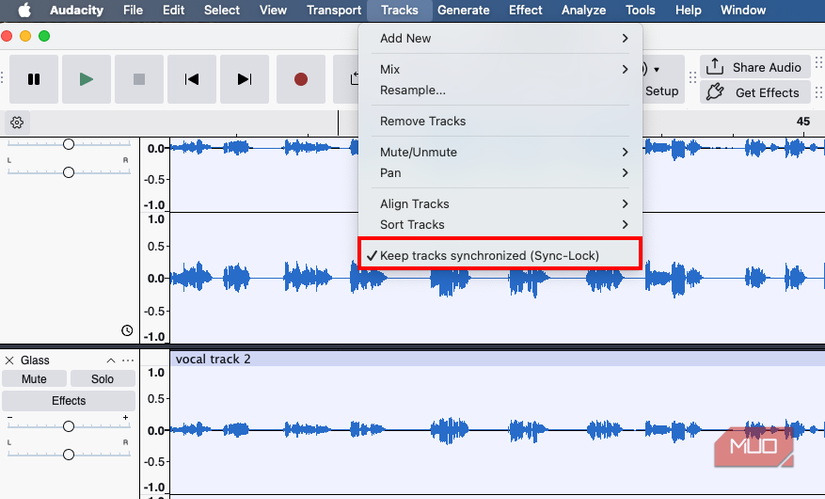Select the vocal track 2 clip title
The height and width of the screenshot is (499, 825).
point(213,359)
